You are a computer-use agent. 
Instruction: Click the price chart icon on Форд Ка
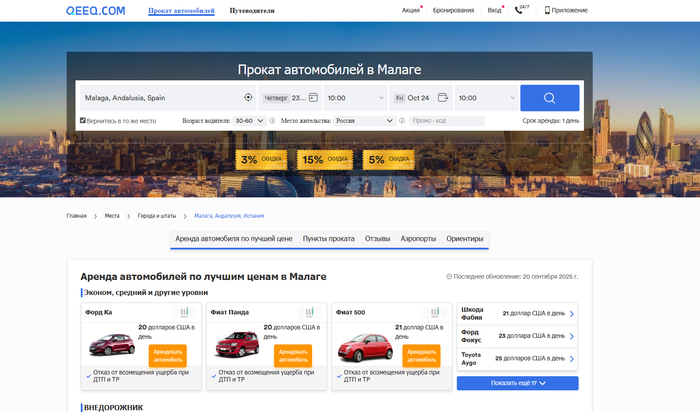[x=184, y=313]
